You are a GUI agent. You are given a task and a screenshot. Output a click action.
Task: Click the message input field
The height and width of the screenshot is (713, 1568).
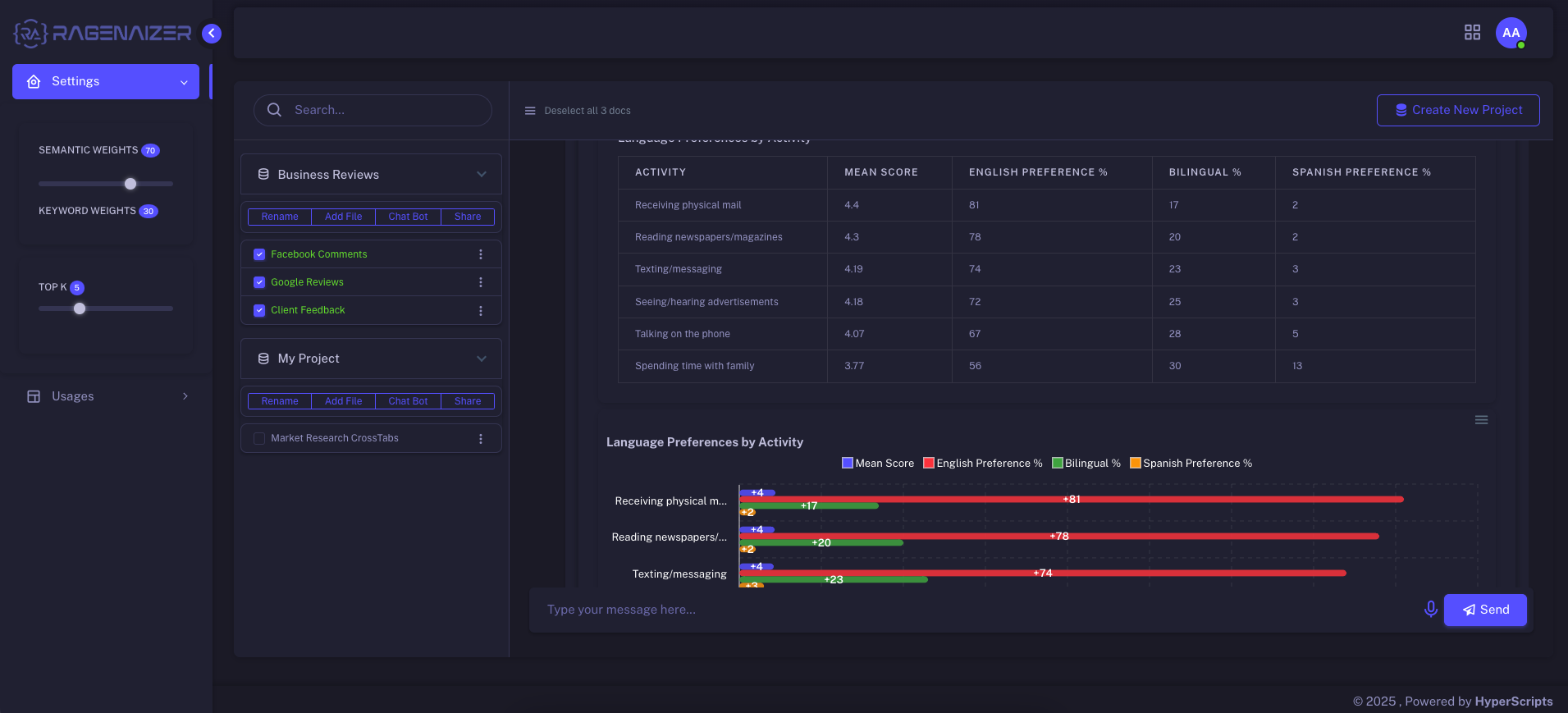click(976, 610)
